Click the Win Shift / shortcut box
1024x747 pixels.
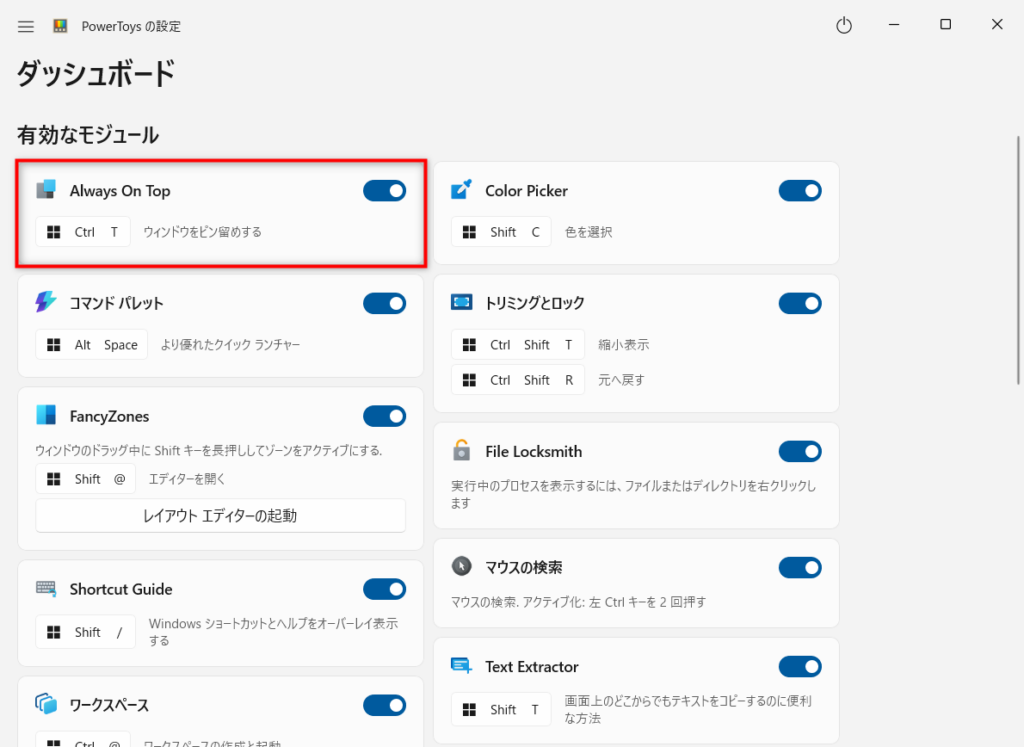click(x=86, y=631)
